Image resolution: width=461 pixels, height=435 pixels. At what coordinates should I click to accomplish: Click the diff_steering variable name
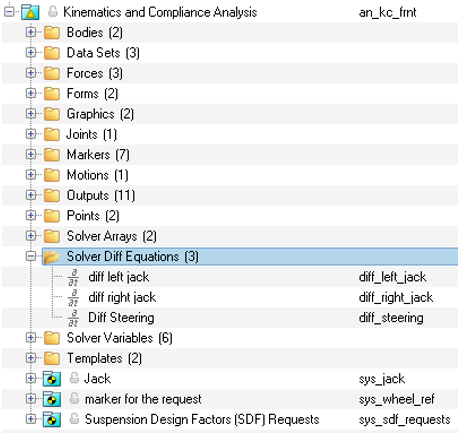click(391, 318)
